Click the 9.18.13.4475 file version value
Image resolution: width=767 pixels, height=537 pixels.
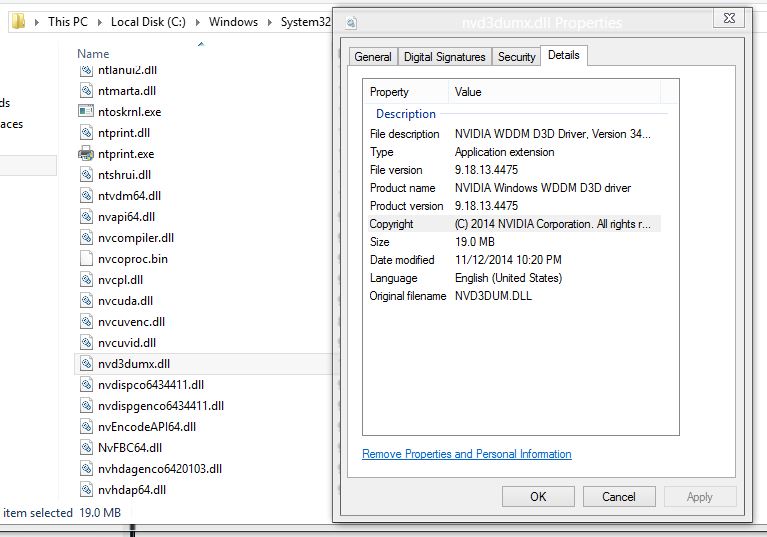(x=486, y=170)
